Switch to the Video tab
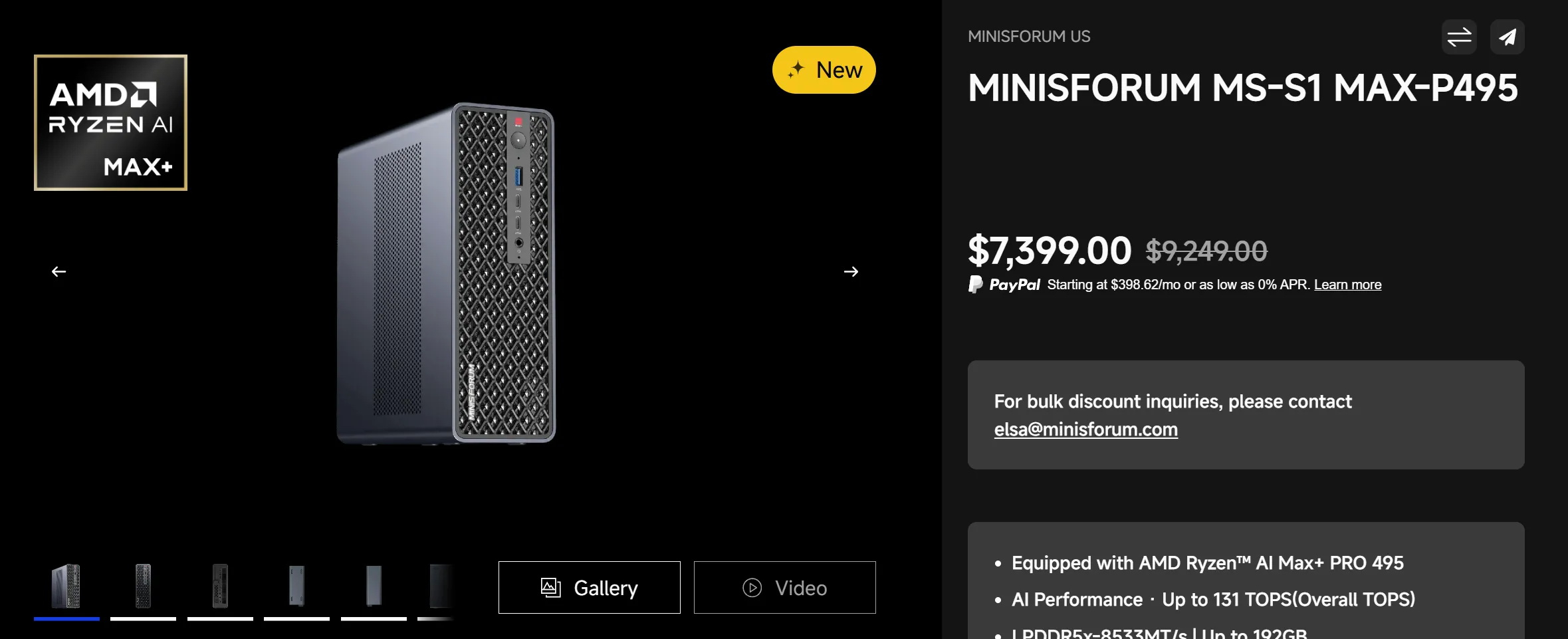The width and height of the screenshot is (1568, 639). pyautogui.click(x=785, y=588)
